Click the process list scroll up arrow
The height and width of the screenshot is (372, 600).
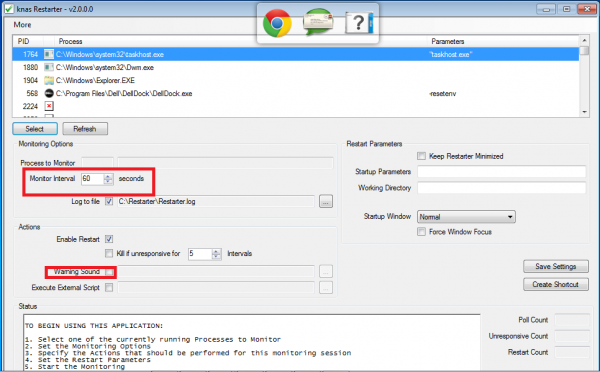coord(584,41)
